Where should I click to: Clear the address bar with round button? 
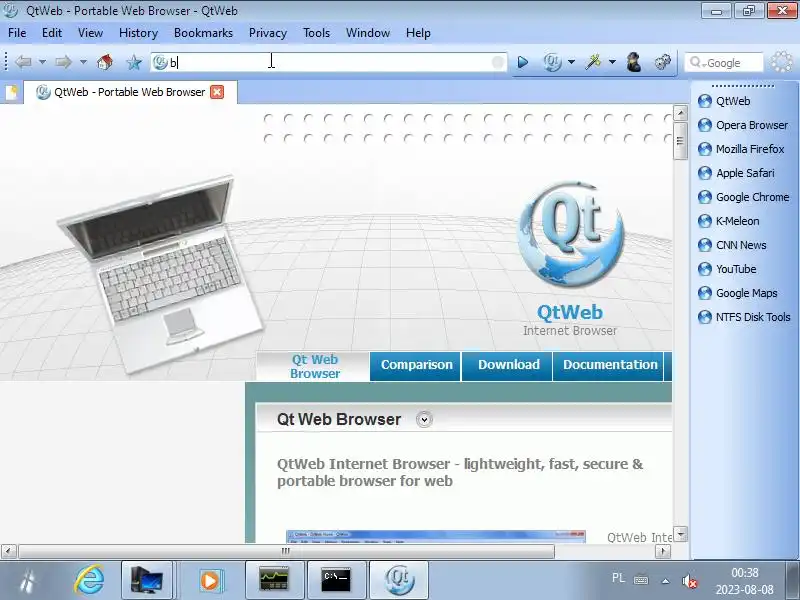point(497,62)
